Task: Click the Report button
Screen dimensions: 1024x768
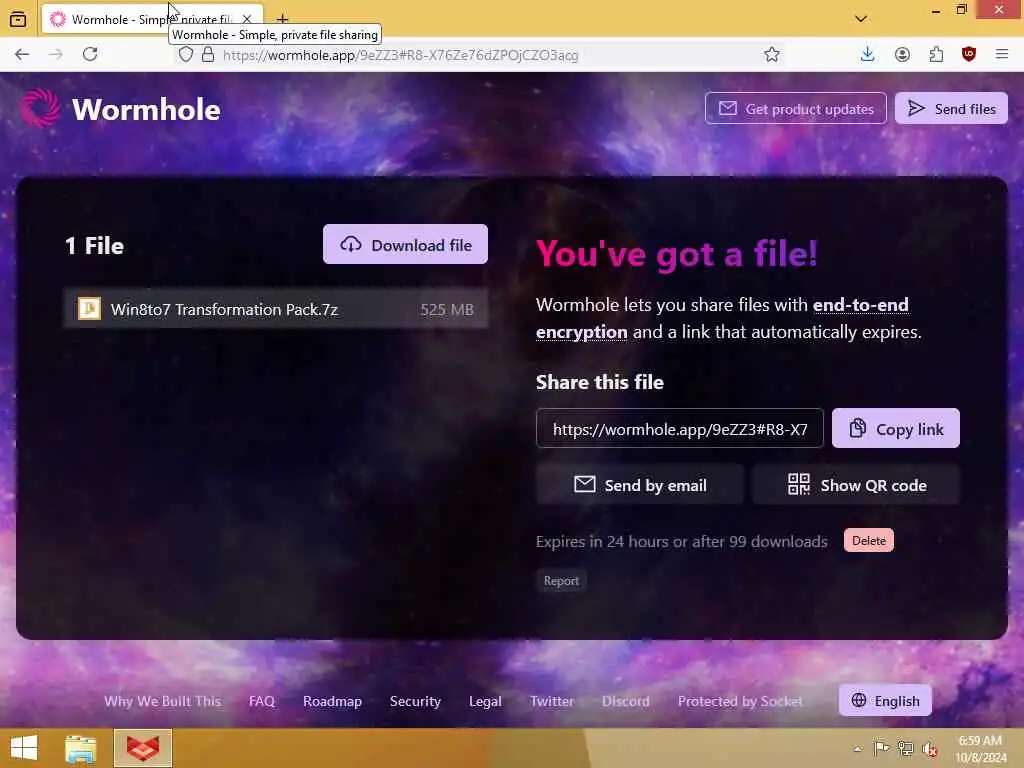Action: click(x=561, y=581)
